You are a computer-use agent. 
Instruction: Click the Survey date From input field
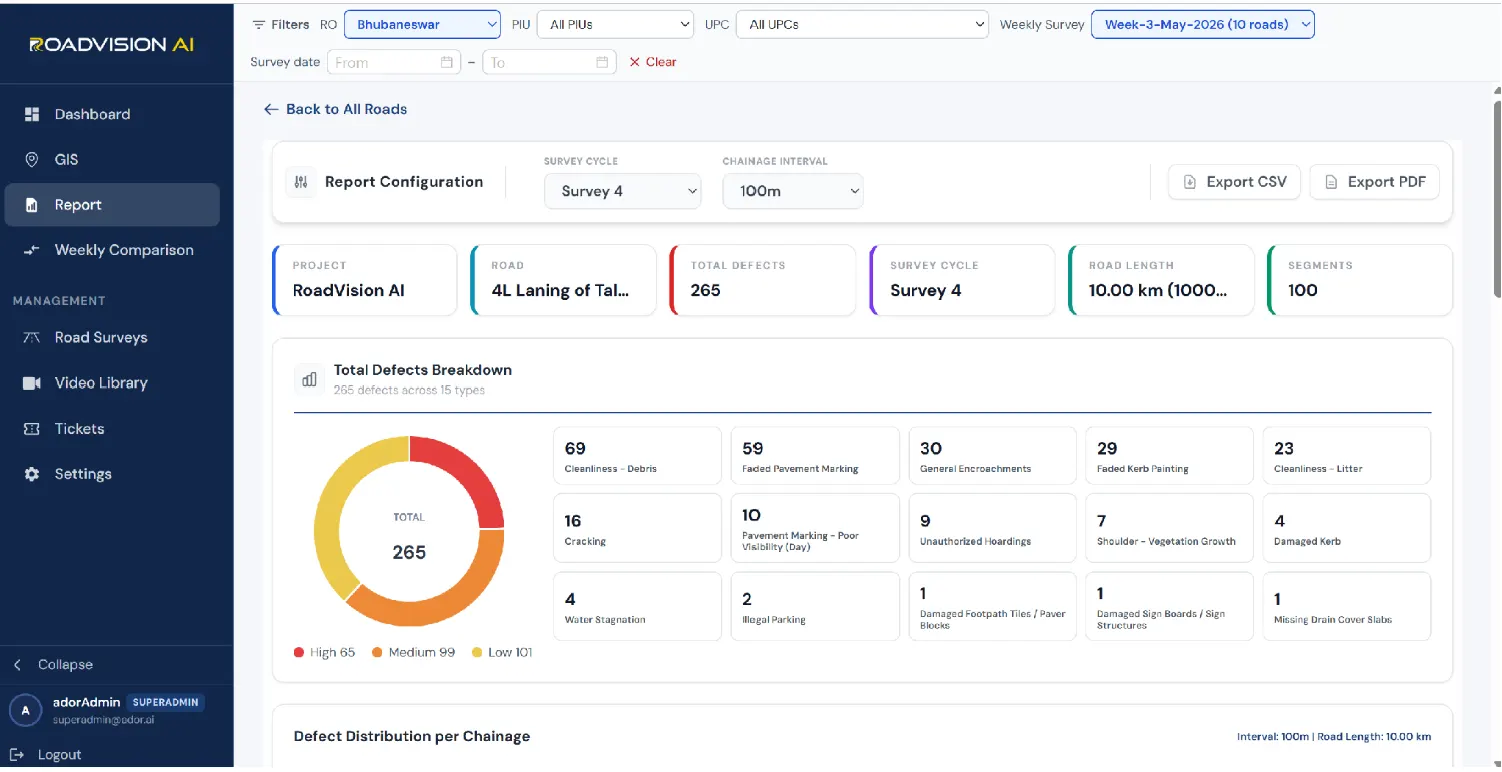tap(394, 62)
